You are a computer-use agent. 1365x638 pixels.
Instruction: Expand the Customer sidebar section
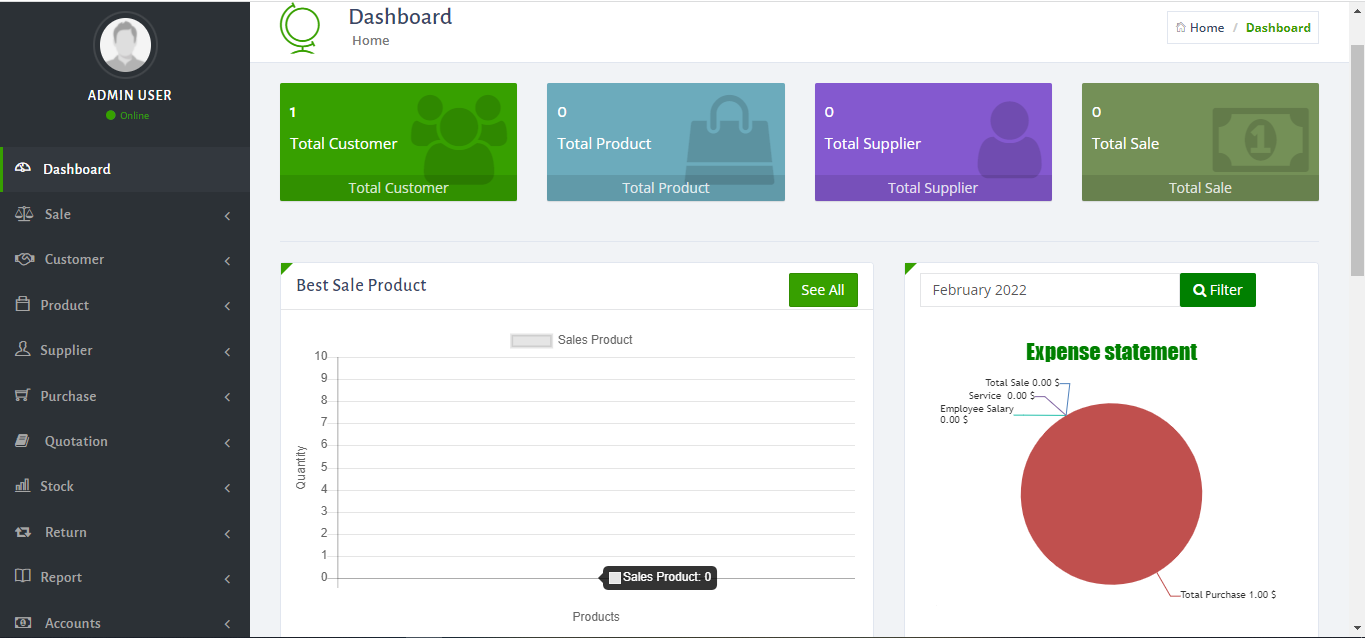click(125, 259)
